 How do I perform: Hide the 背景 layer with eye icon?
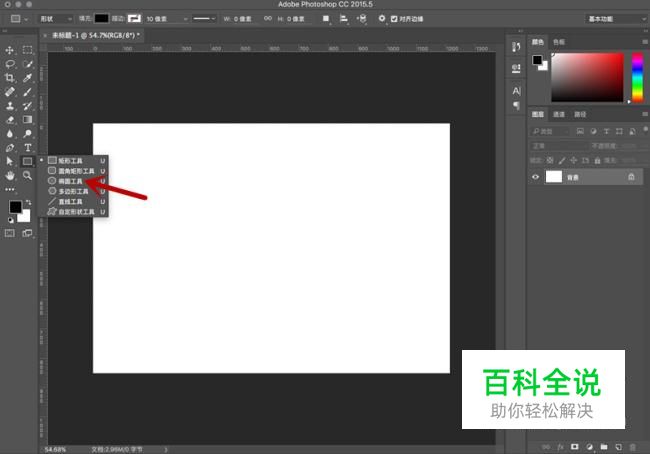coord(535,177)
